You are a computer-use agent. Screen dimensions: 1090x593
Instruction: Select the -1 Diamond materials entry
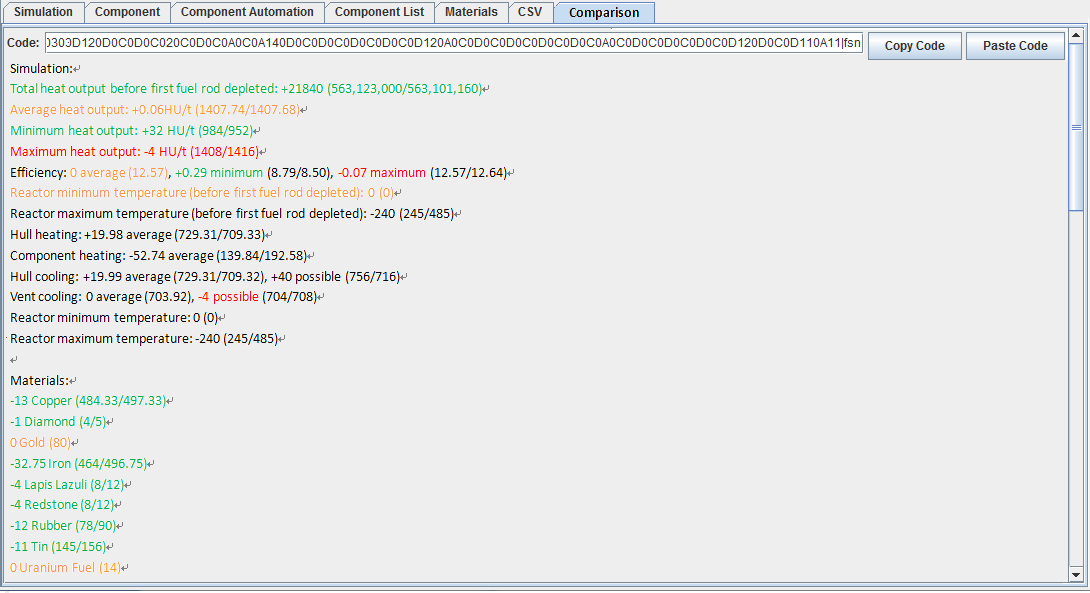pyautogui.click(x=60, y=421)
